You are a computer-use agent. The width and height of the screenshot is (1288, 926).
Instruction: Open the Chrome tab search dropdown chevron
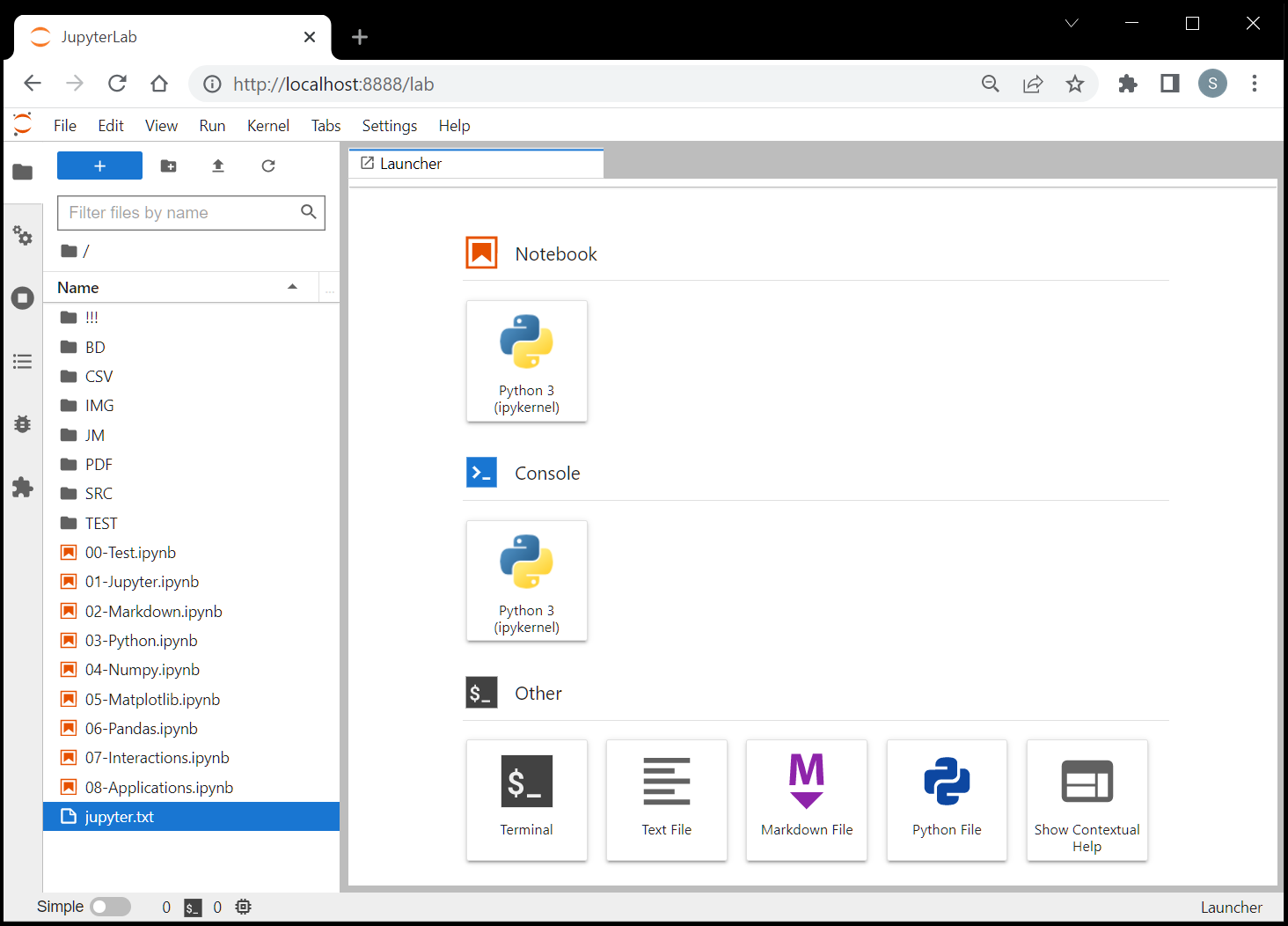click(1072, 24)
